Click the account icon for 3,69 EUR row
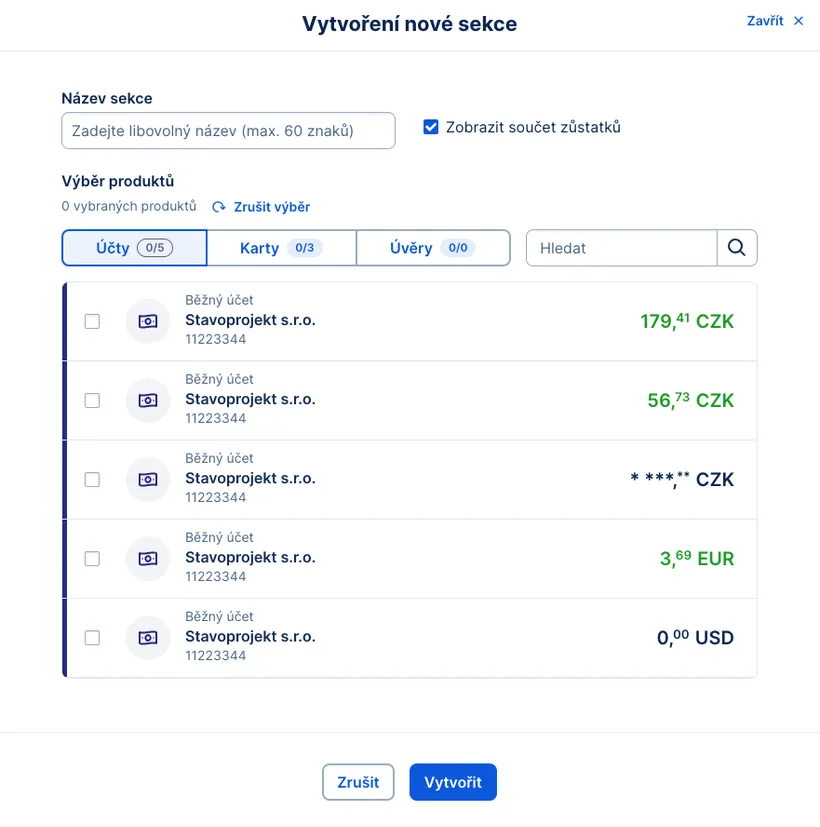This screenshot has height=827, width=820. pyautogui.click(x=148, y=558)
